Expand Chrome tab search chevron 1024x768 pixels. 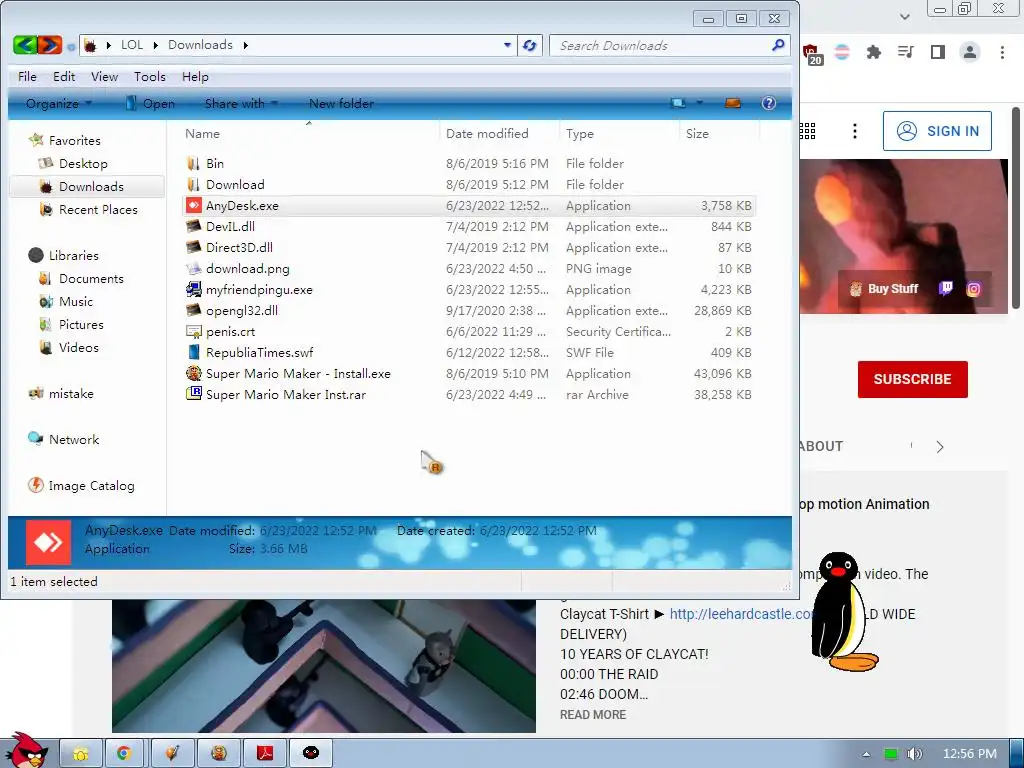point(904,16)
